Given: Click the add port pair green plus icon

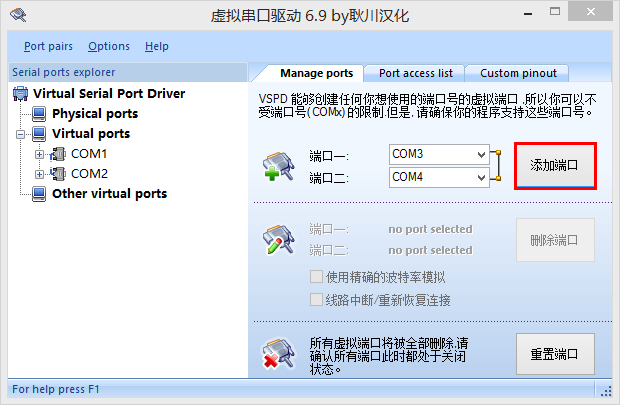Looking at the screenshot, I should 279,166.
